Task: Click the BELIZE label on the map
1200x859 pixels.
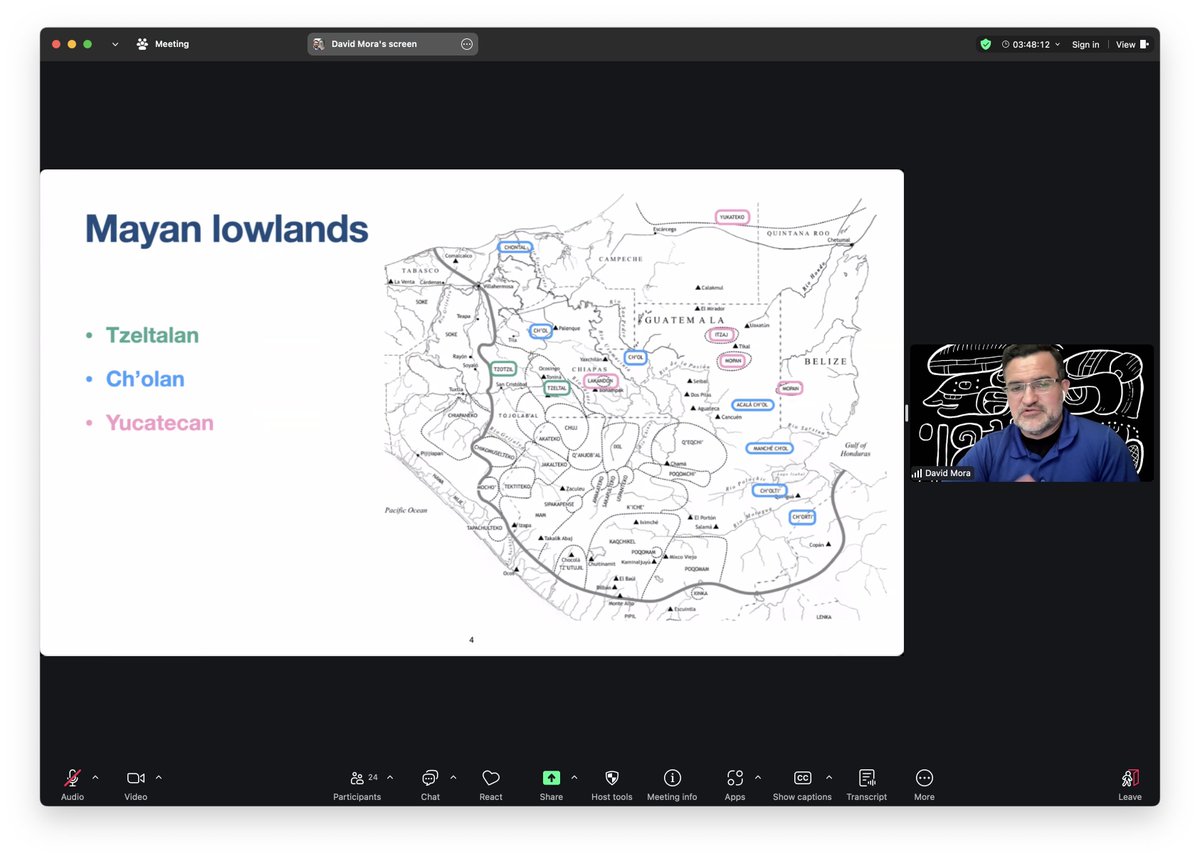Action: [x=826, y=361]
